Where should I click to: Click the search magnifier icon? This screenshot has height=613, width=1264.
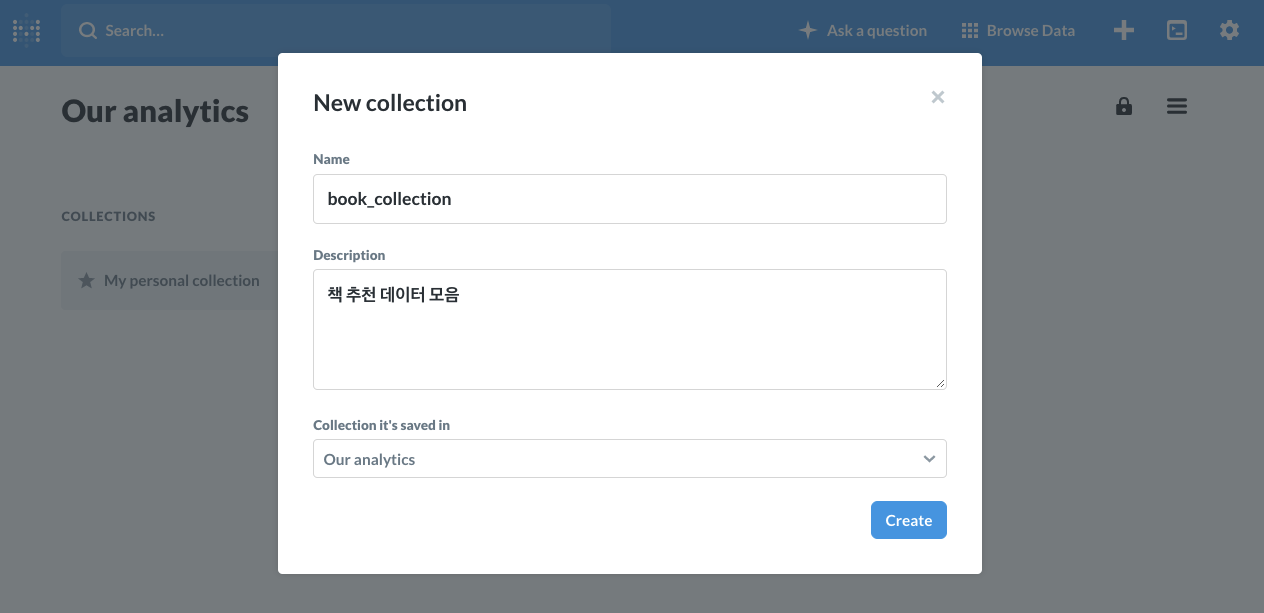coord(88,31)
